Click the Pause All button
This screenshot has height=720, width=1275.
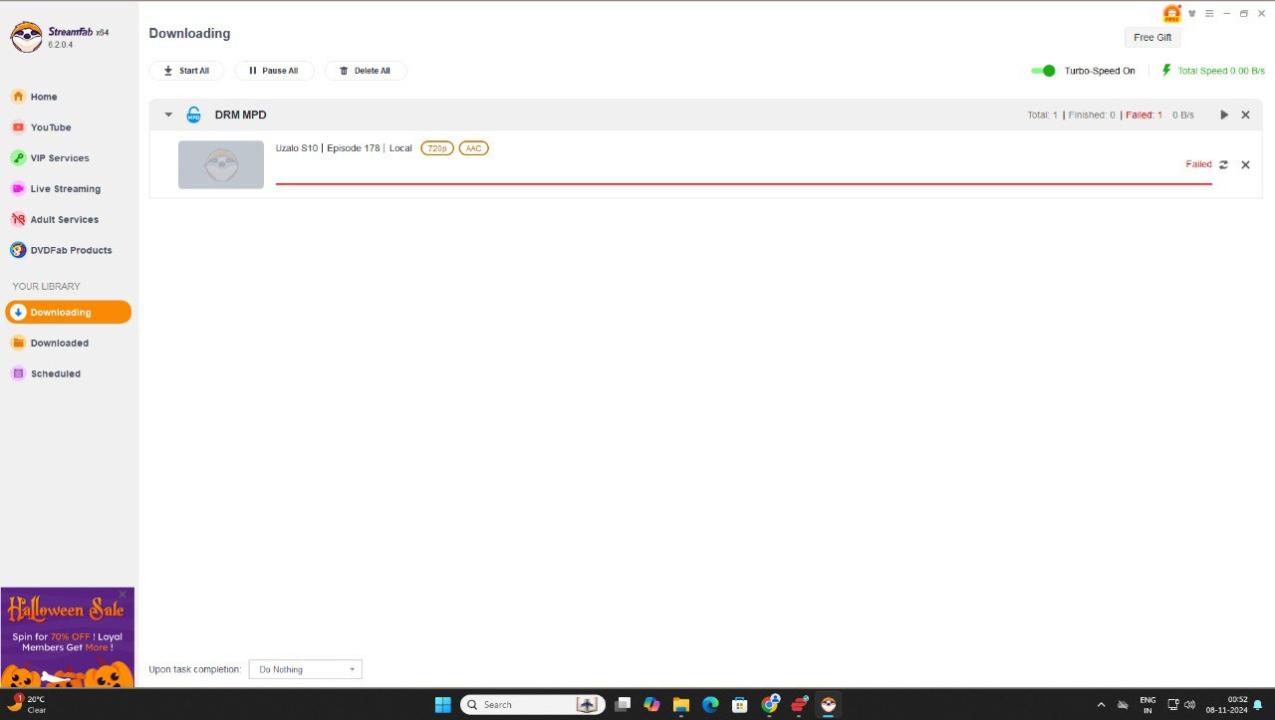(x=274, y=71)
